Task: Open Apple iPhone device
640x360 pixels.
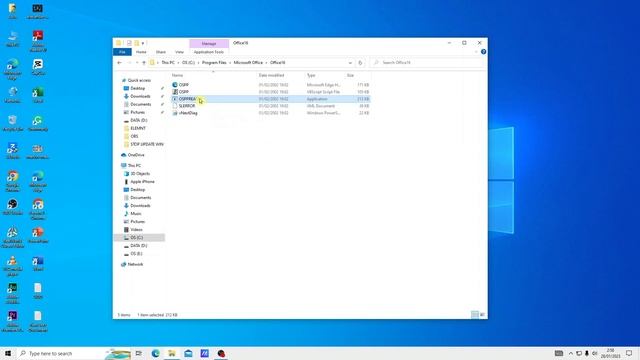Action: pyautogui.click(x=142, y=182)
